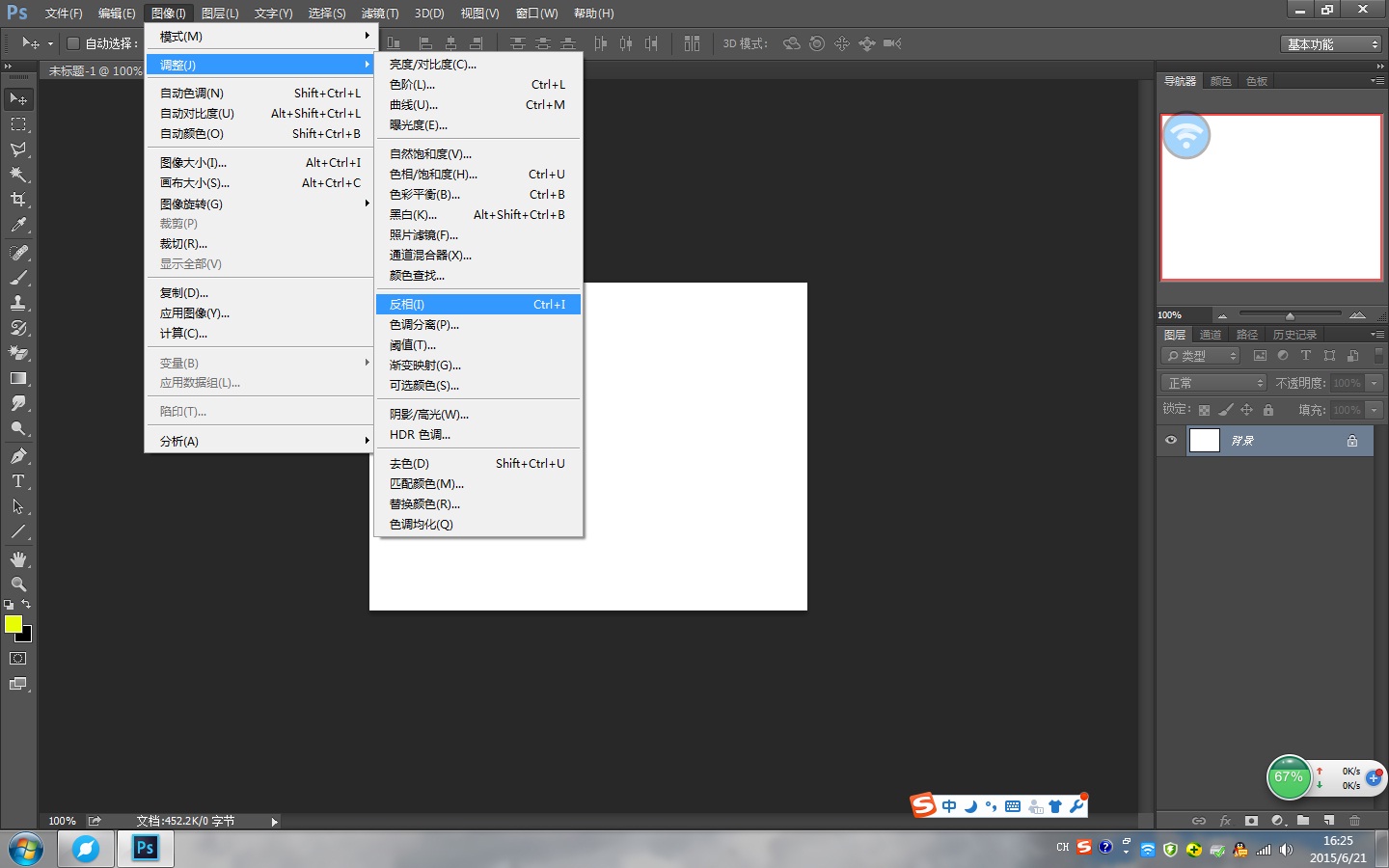Select the Gradient tool
This screenshot has height=868, width=1389.
pos(18,378)
